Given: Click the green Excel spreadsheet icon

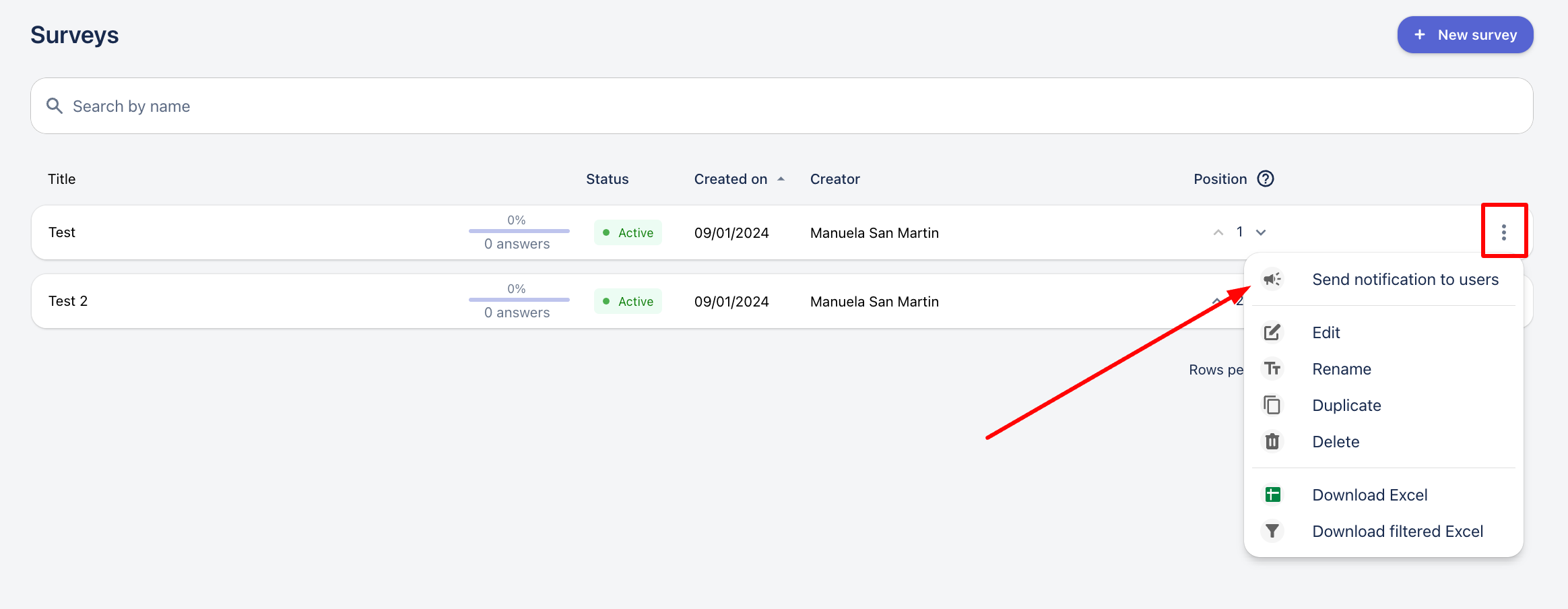Looking at the screenshot, I should click(x=1272, y=494).
